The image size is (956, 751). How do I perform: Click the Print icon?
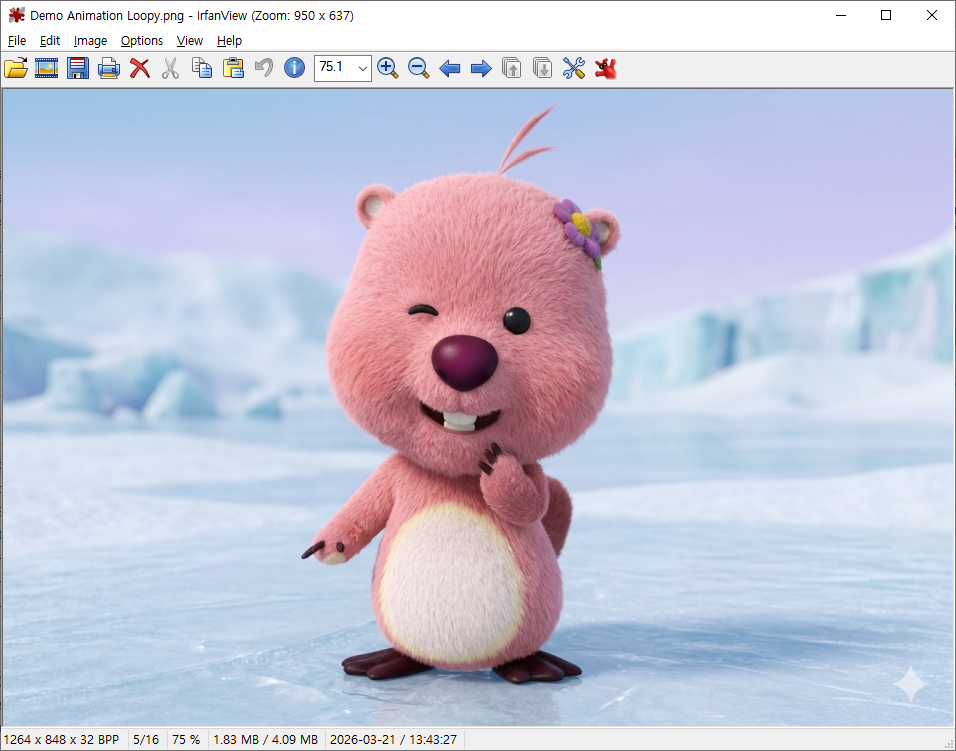[x=109, y=68]
